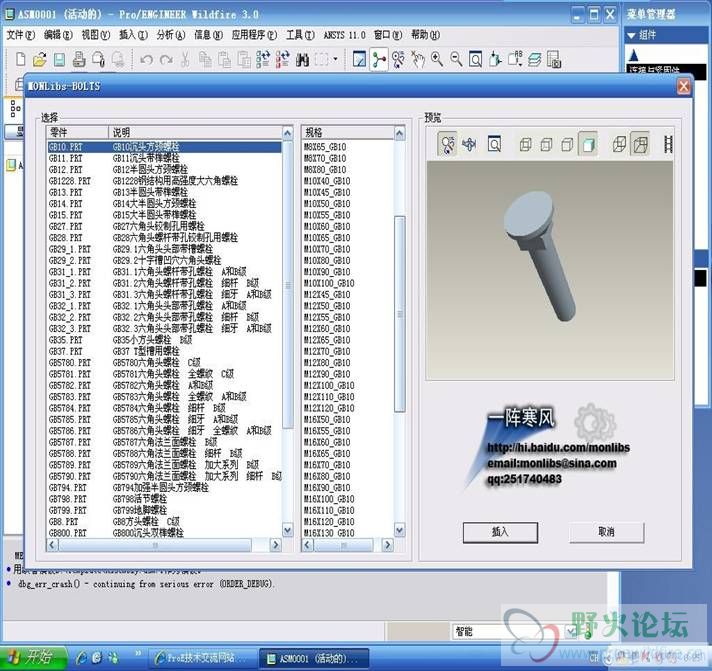The height and width of the screenshot is (671, 712).
Task: Open the 文件(F) menu
Action: pyautogui.click(x=21, y=35)
